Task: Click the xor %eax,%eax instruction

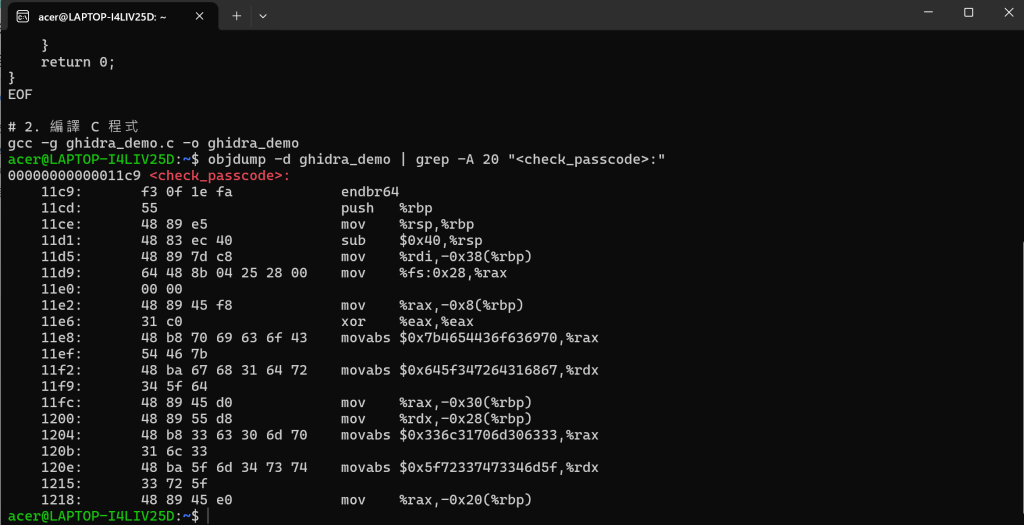Action: pos(407,321)
